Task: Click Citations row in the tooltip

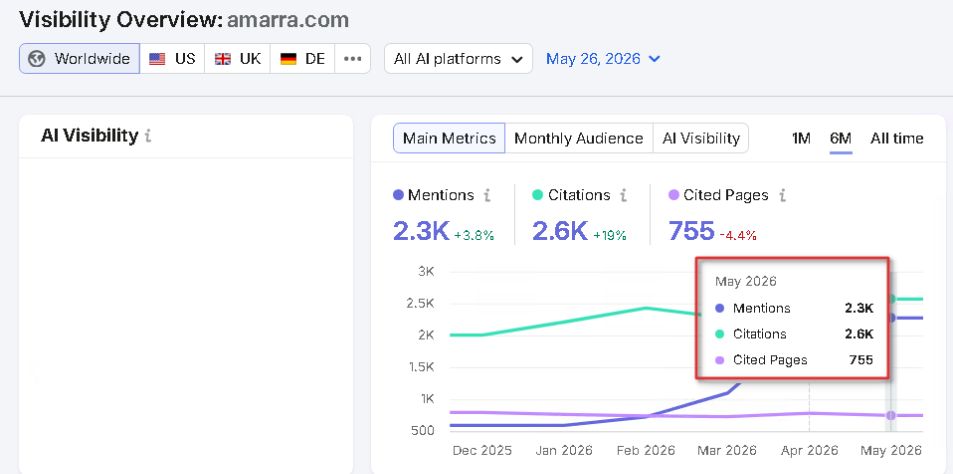Action: 794,334
